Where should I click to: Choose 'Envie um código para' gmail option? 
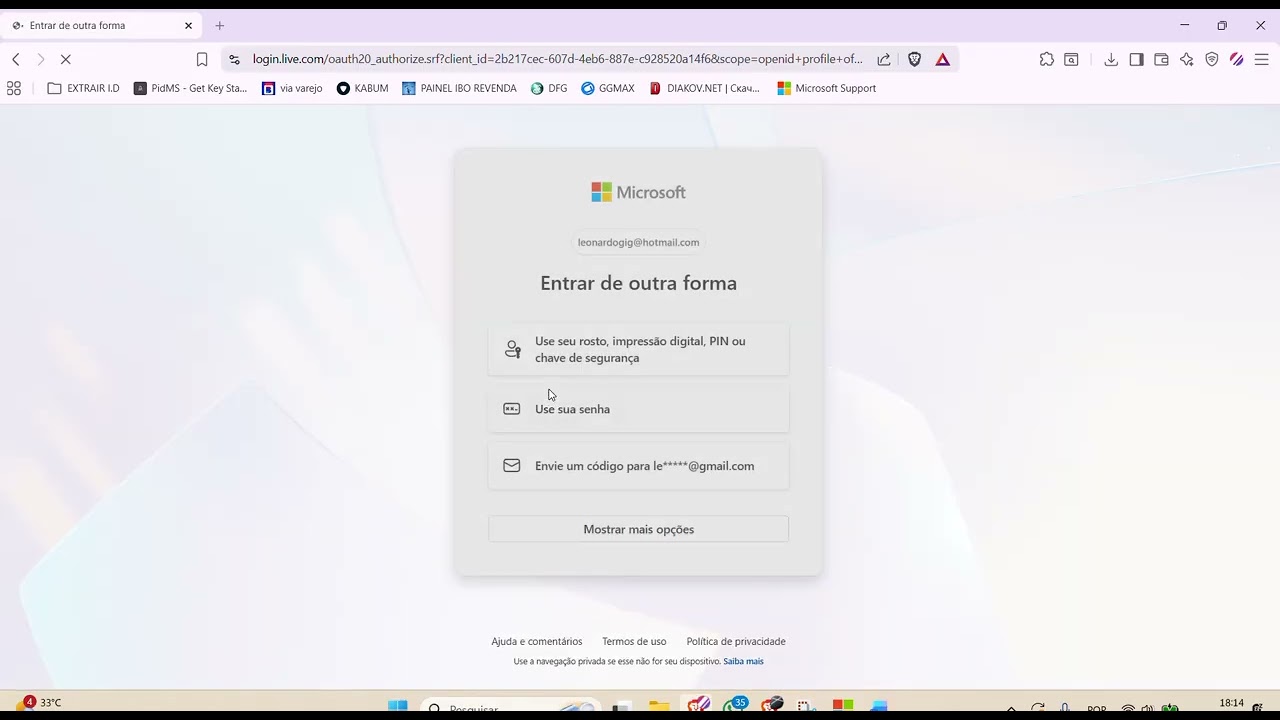(638, 466)
